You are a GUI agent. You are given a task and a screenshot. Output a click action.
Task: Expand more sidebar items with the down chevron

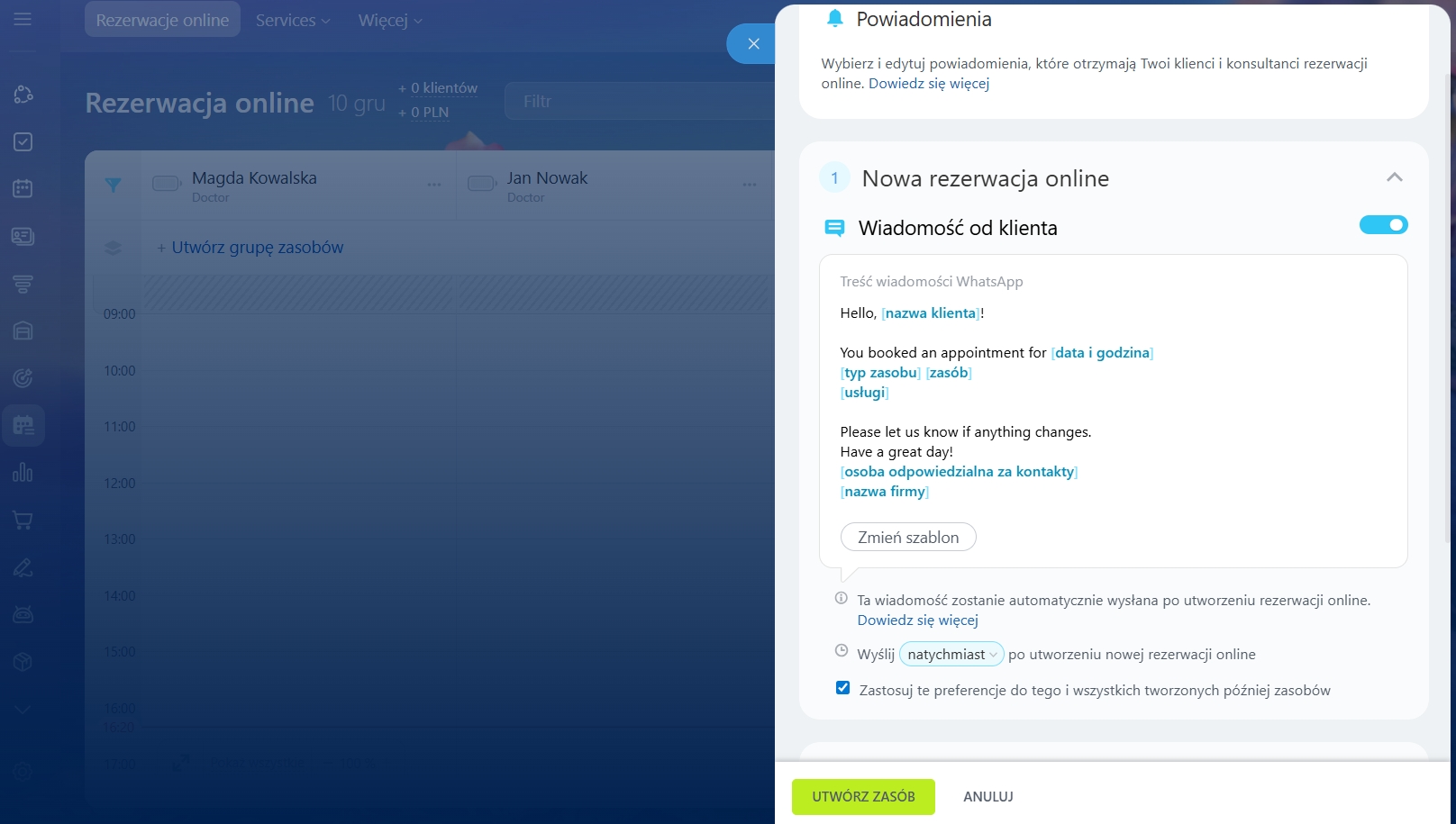(23, 710)
